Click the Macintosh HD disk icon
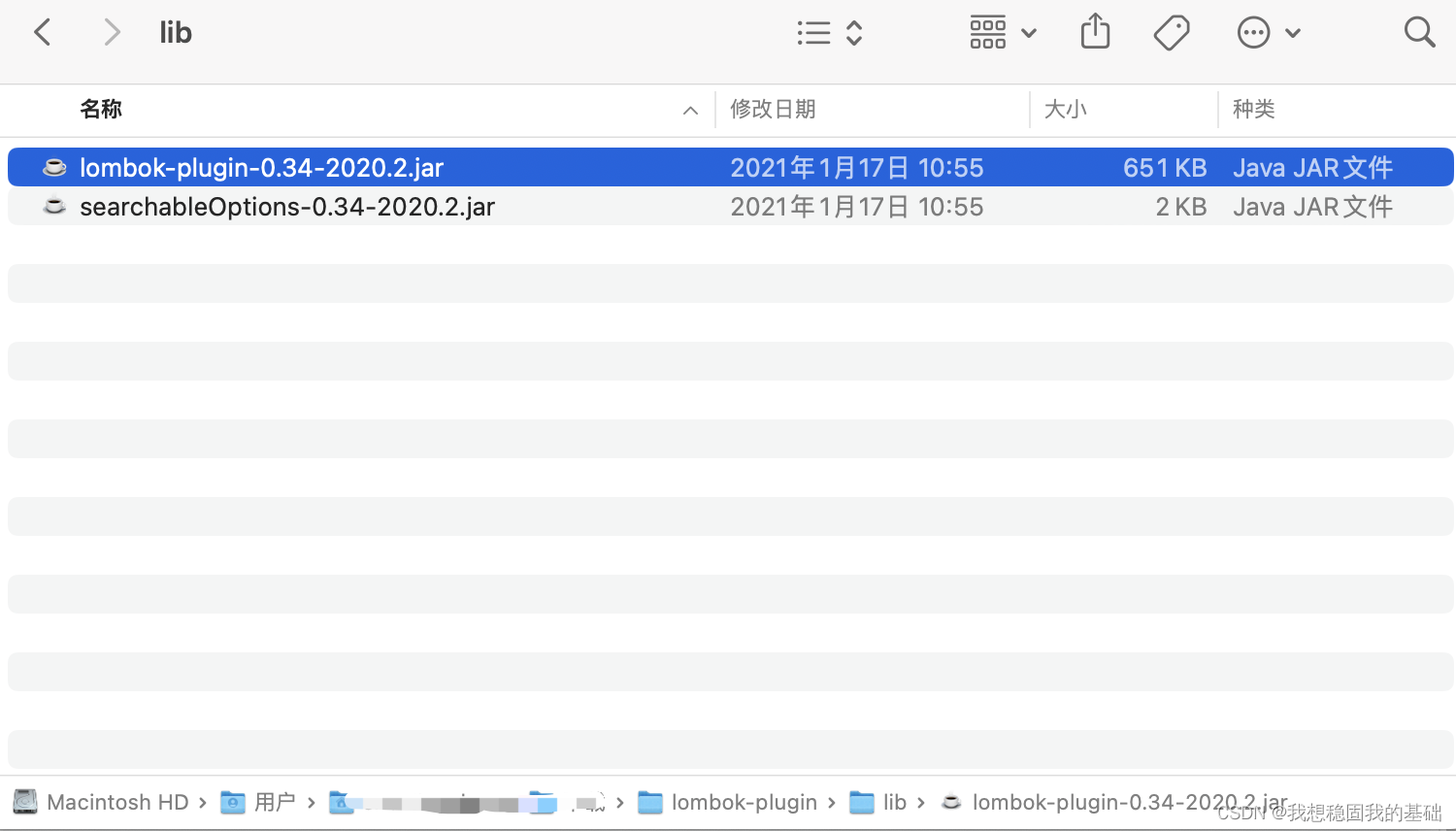This screenshot has height=831, width=1456. (25, 802)
